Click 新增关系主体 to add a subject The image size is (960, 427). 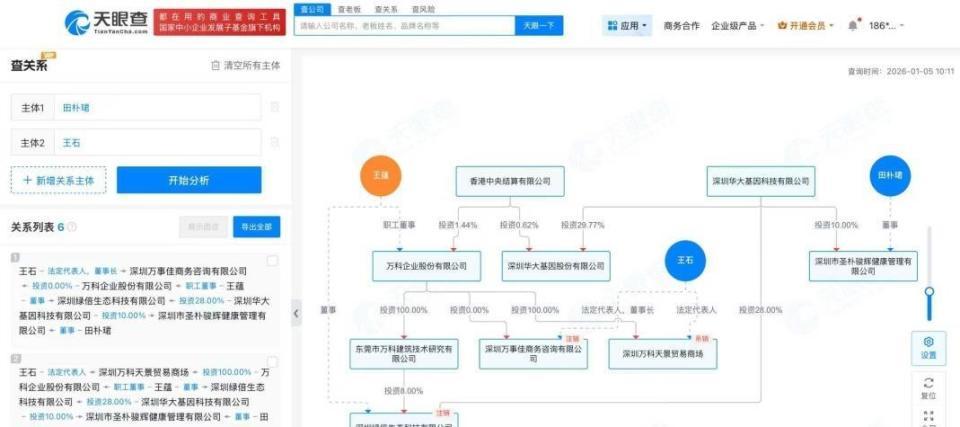click(58, 180)
